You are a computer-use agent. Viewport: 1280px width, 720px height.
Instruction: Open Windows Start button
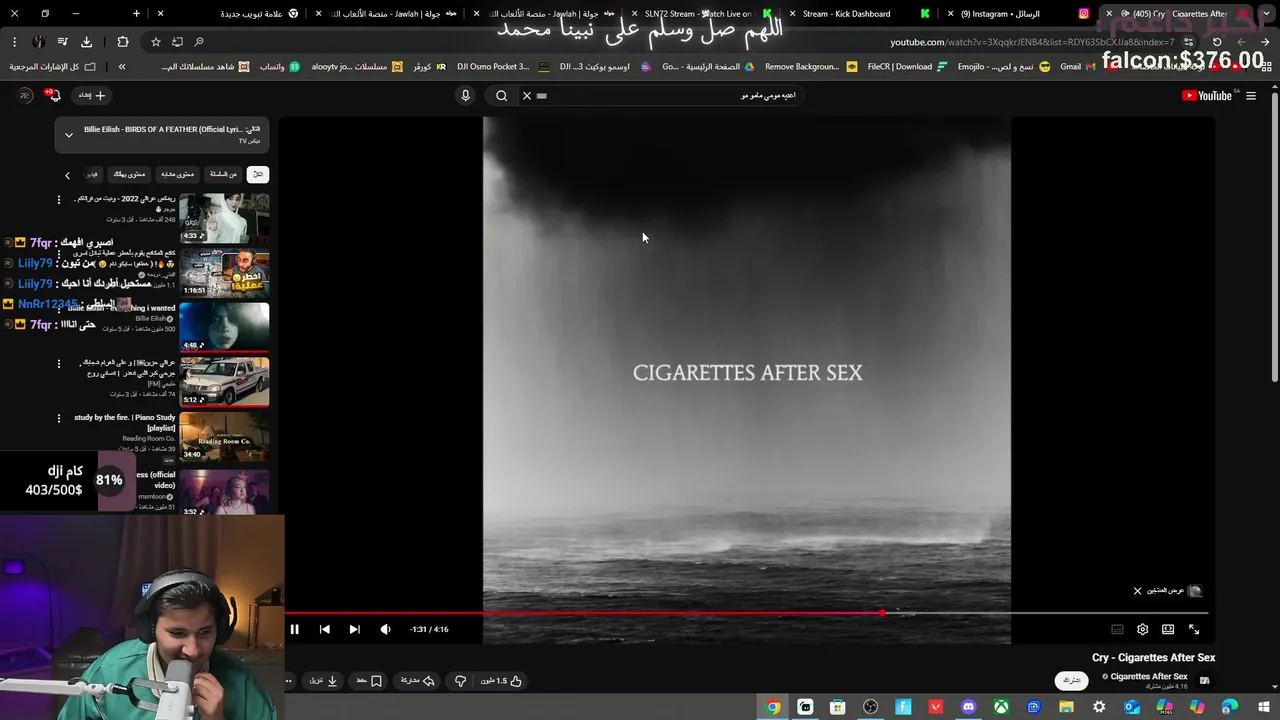pyautogui.click(x=1263, y=707)
